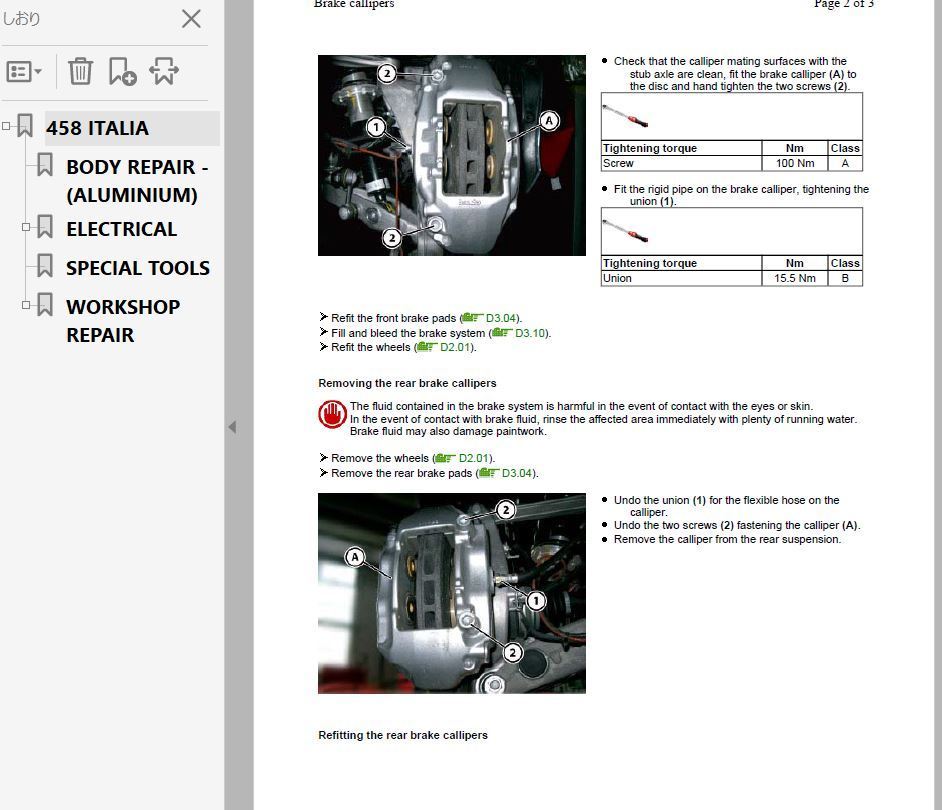Click 'Tightening torque' header above Screw row
942x810 pixels.
pos(650,148)
